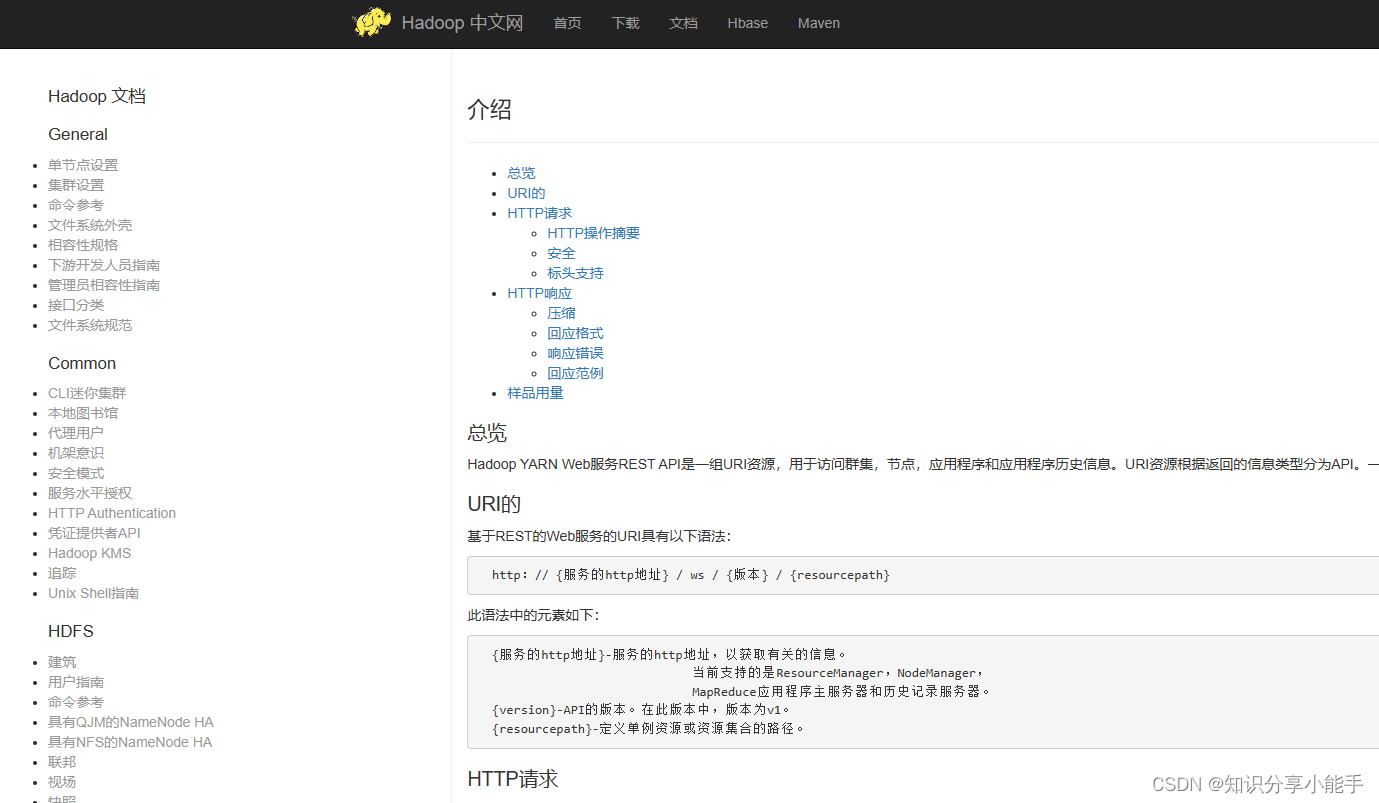Jump to 压缩 contents entry
The image size is (1379, 803).
561,313
